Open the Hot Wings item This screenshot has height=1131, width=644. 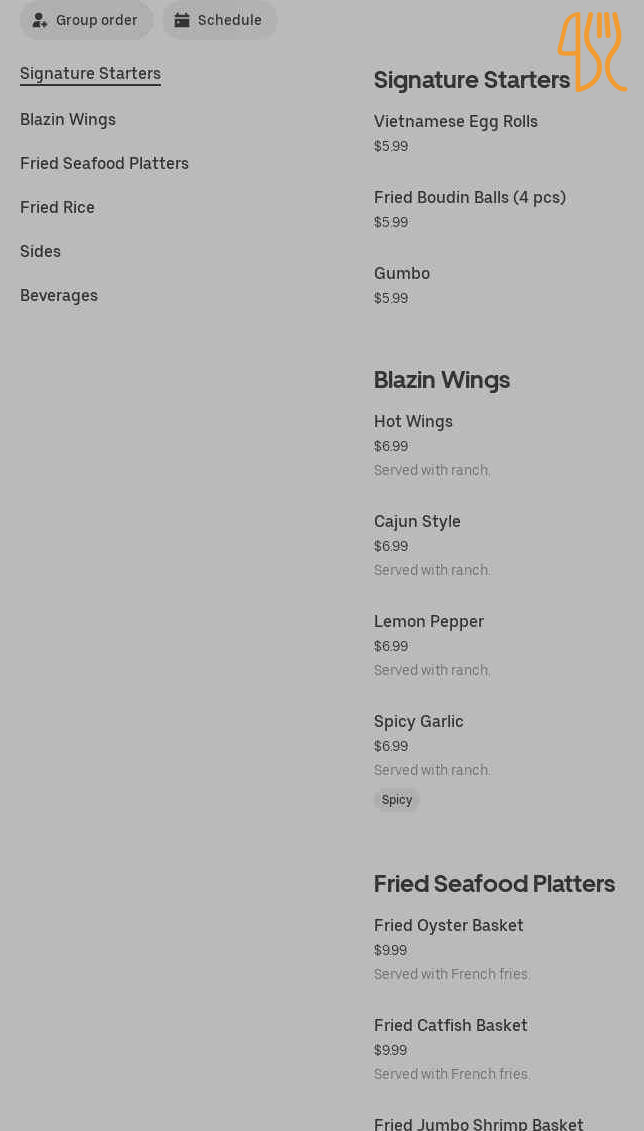(413, 422)
